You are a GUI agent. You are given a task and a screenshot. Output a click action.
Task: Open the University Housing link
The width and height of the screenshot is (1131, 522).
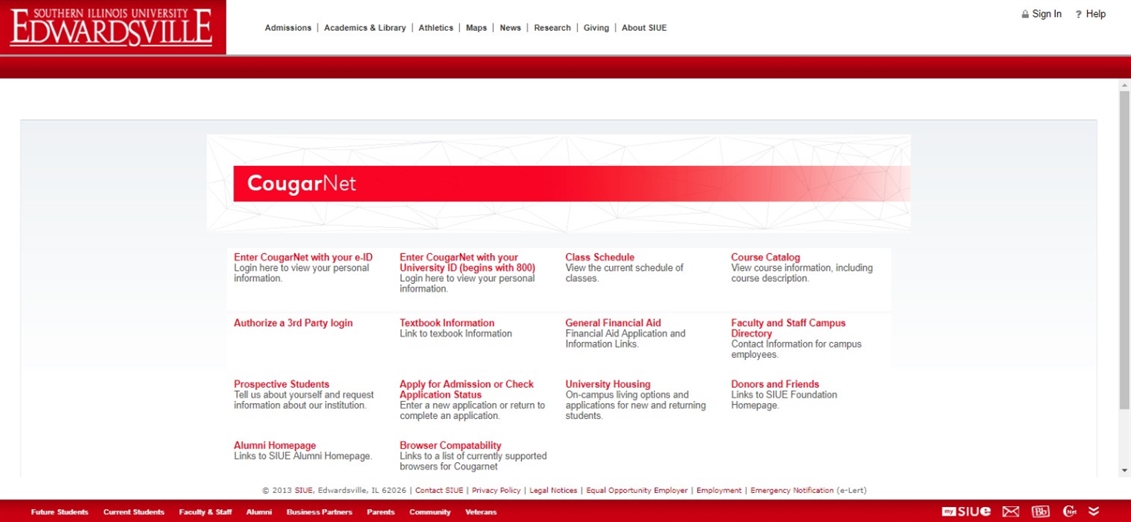(607, 384)
